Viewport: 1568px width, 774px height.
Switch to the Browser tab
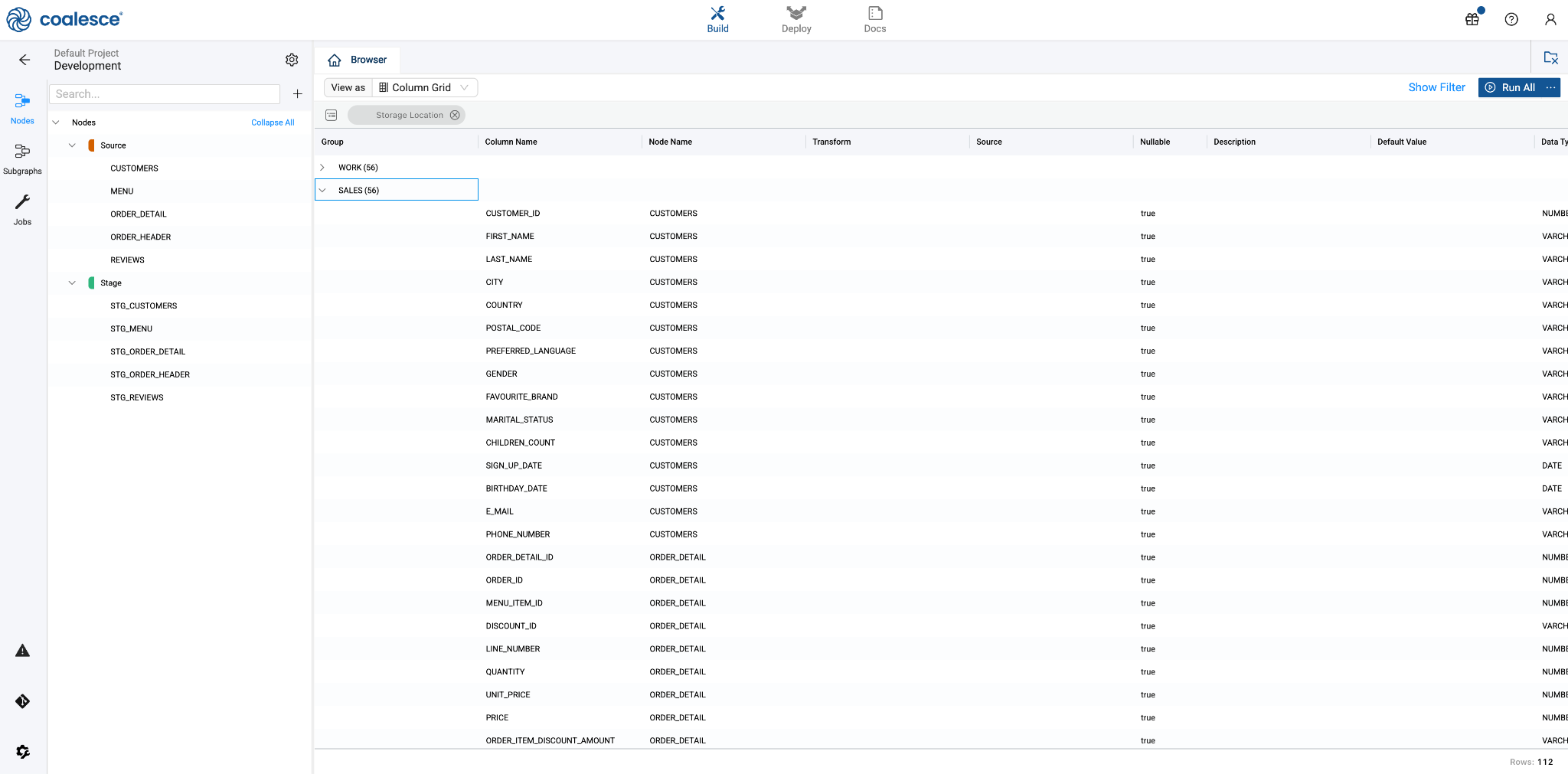coord(358,60)
